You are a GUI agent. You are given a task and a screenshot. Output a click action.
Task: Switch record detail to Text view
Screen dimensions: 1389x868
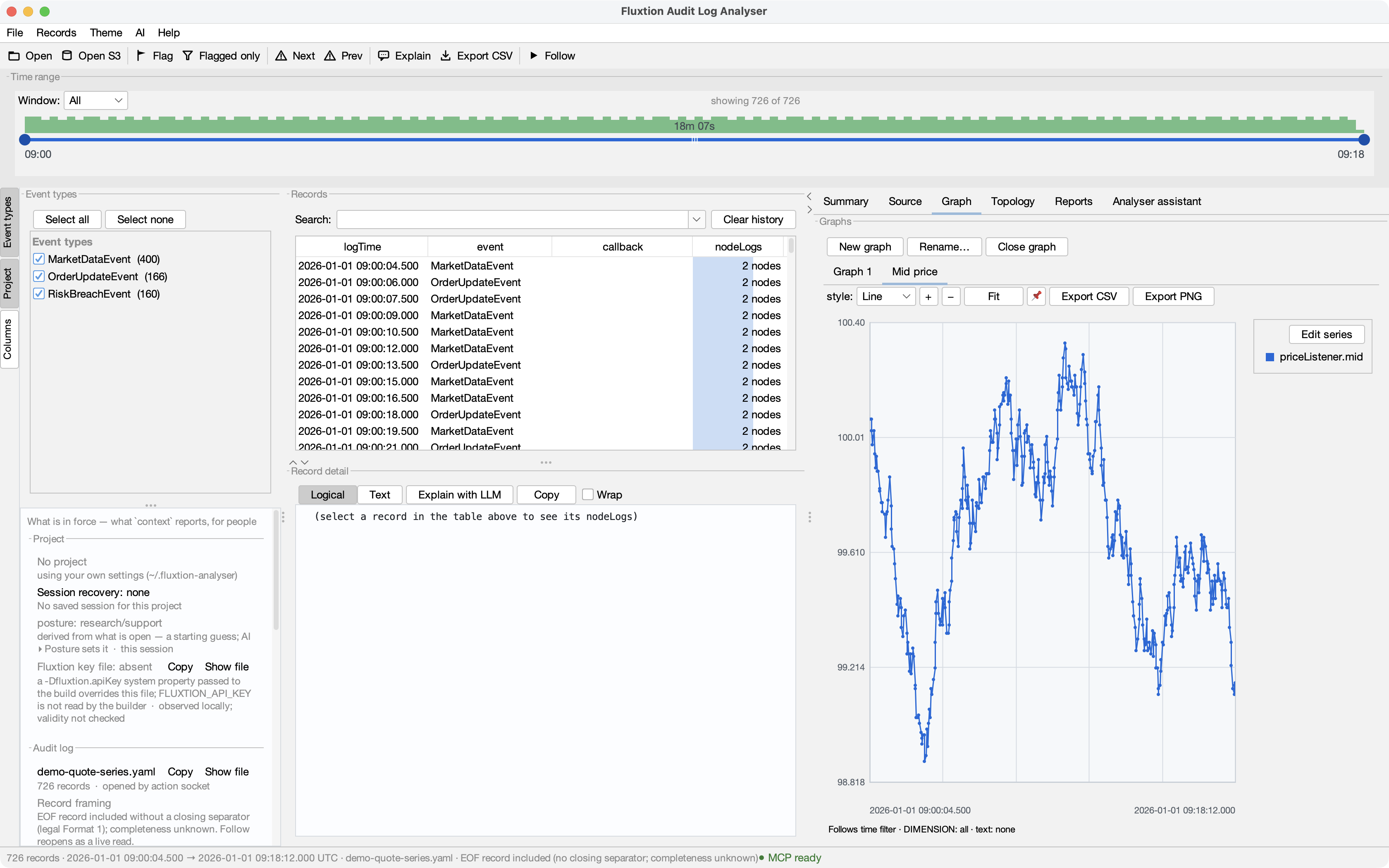point(379,494)
